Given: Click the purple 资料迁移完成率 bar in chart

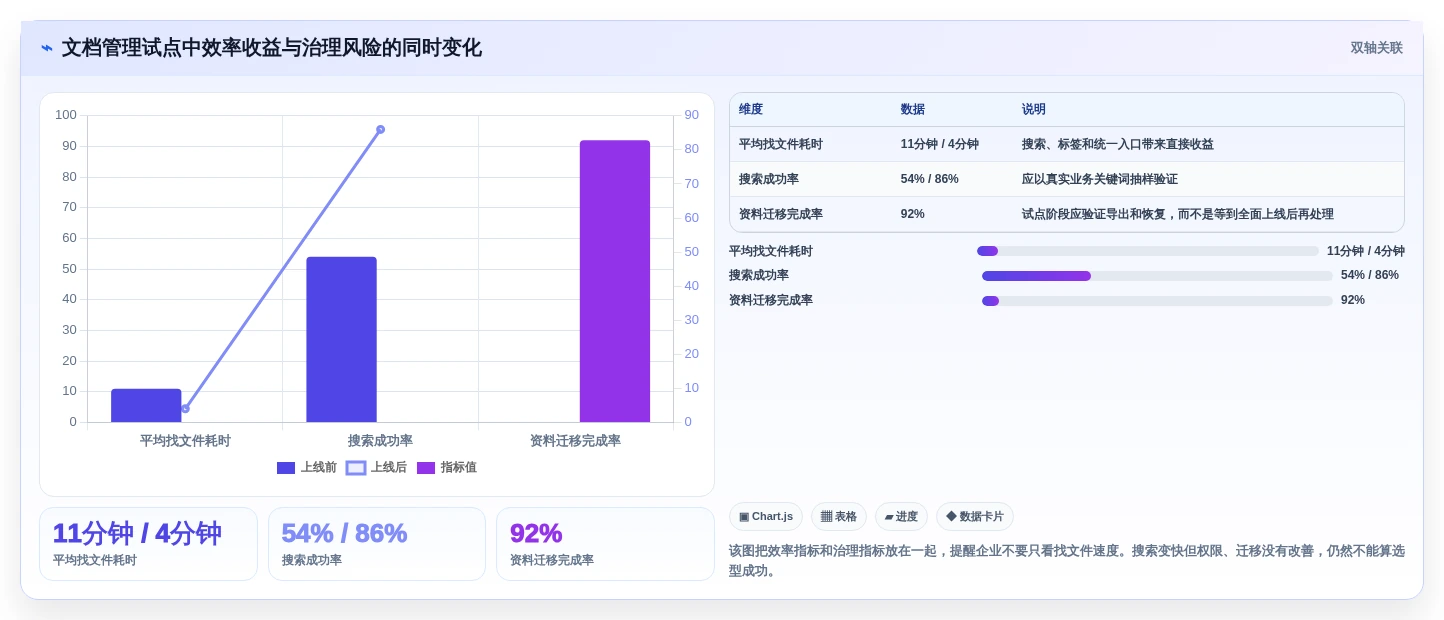Looking at the screenshot, I should 615,281.
